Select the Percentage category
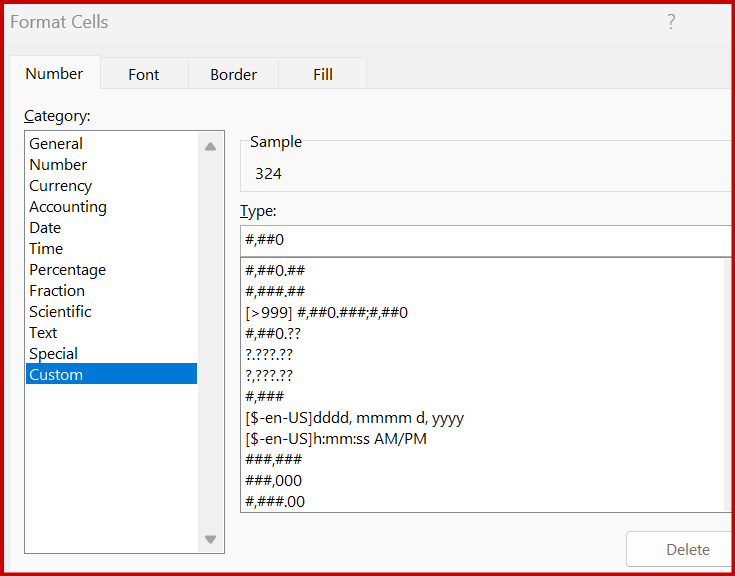The height and width of the screenshot is (576, 735). click(112, 269)
